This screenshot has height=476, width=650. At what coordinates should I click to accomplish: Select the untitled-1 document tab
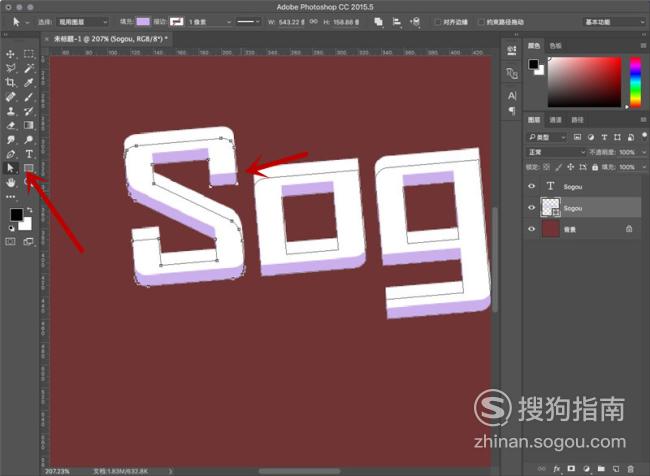point(110,39)
